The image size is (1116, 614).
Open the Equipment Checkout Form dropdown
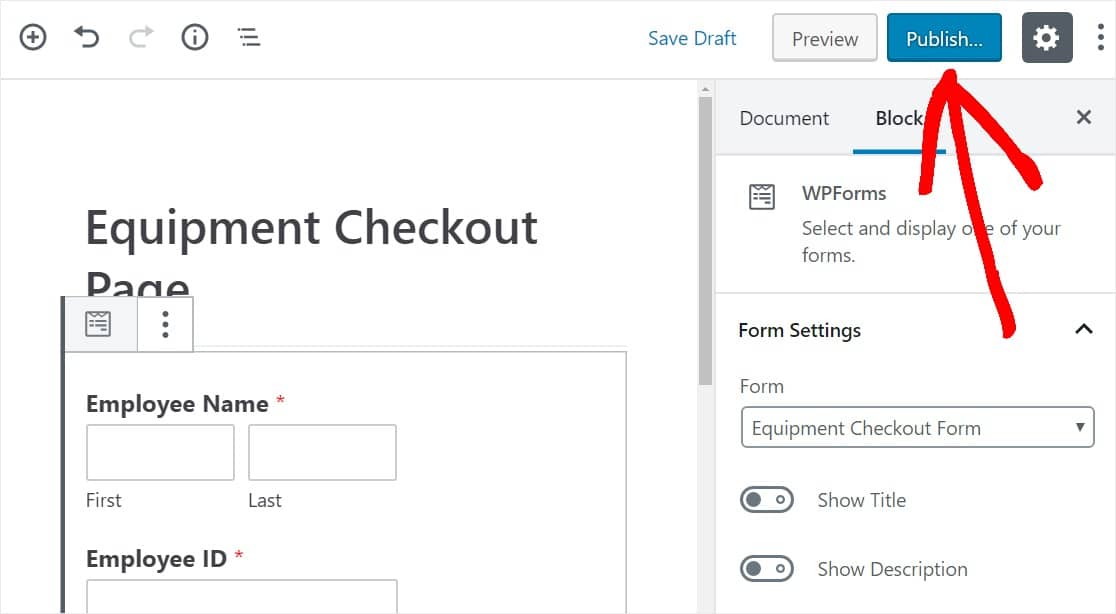click(x=917, y=428)
